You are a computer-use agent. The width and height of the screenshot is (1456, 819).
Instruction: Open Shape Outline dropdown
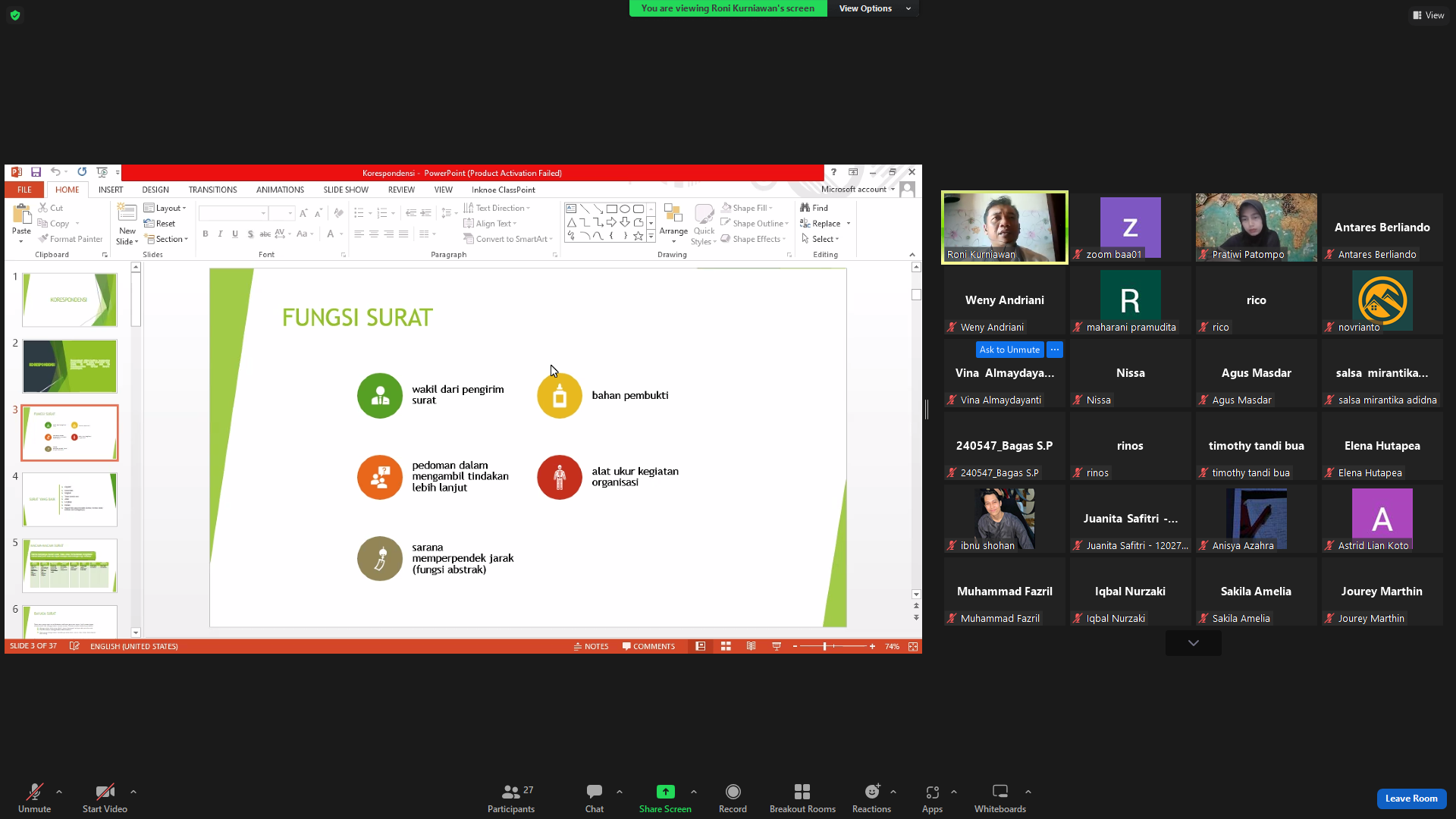[x=755, y=224]
